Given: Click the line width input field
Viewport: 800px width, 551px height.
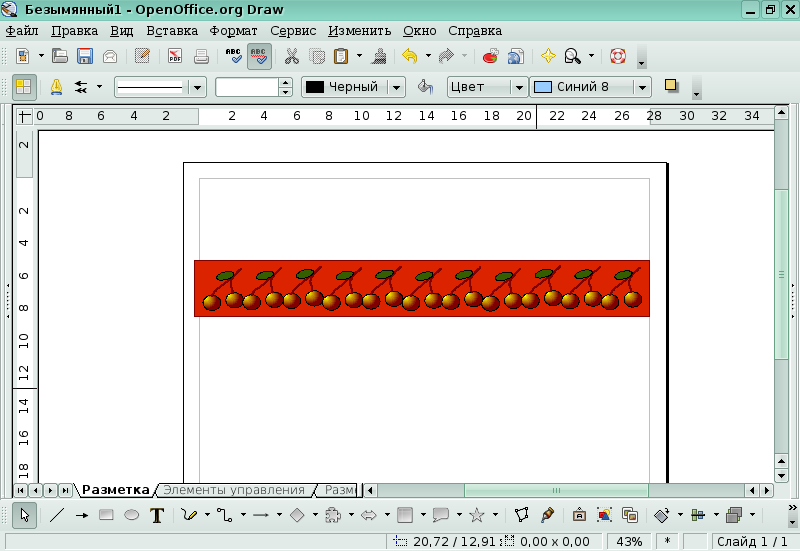Looking at the screenshot, I should click(x=247, y=87).
